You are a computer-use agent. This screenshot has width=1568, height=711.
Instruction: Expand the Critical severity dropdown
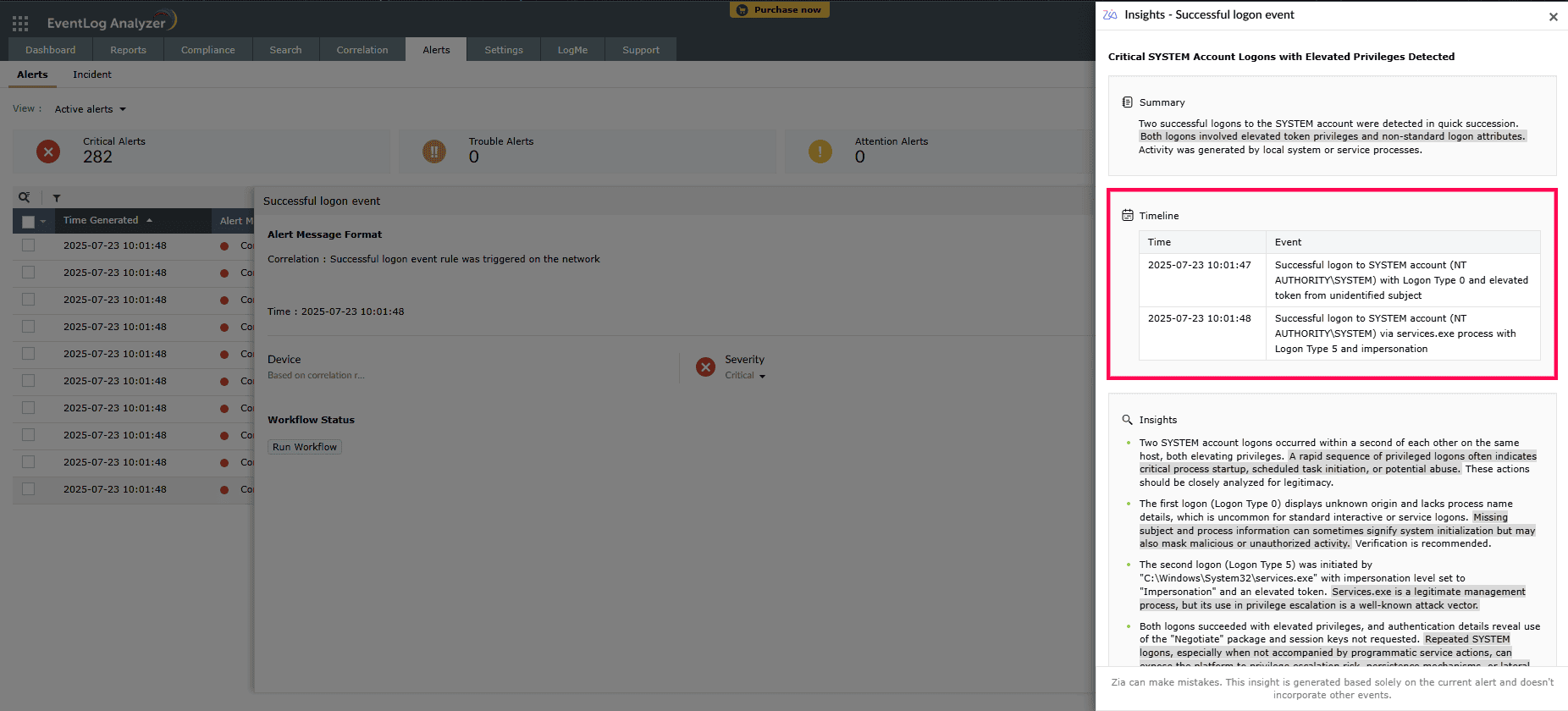(x=745, y=376)
